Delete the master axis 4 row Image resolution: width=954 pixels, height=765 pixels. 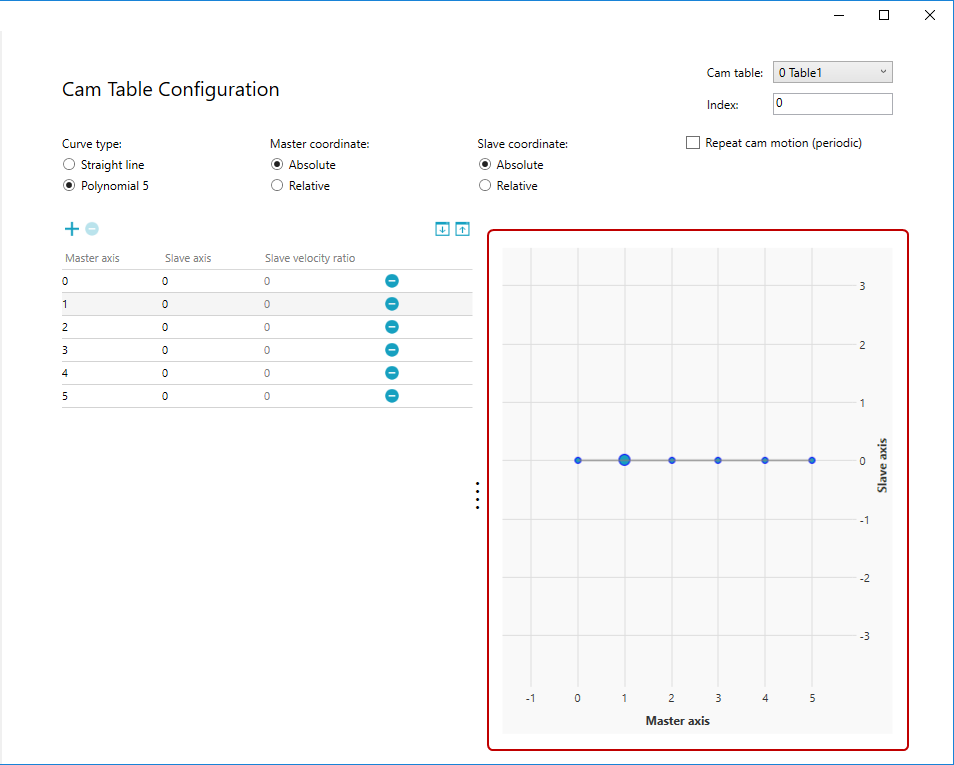pyautogui.click(x=392, y=373)
